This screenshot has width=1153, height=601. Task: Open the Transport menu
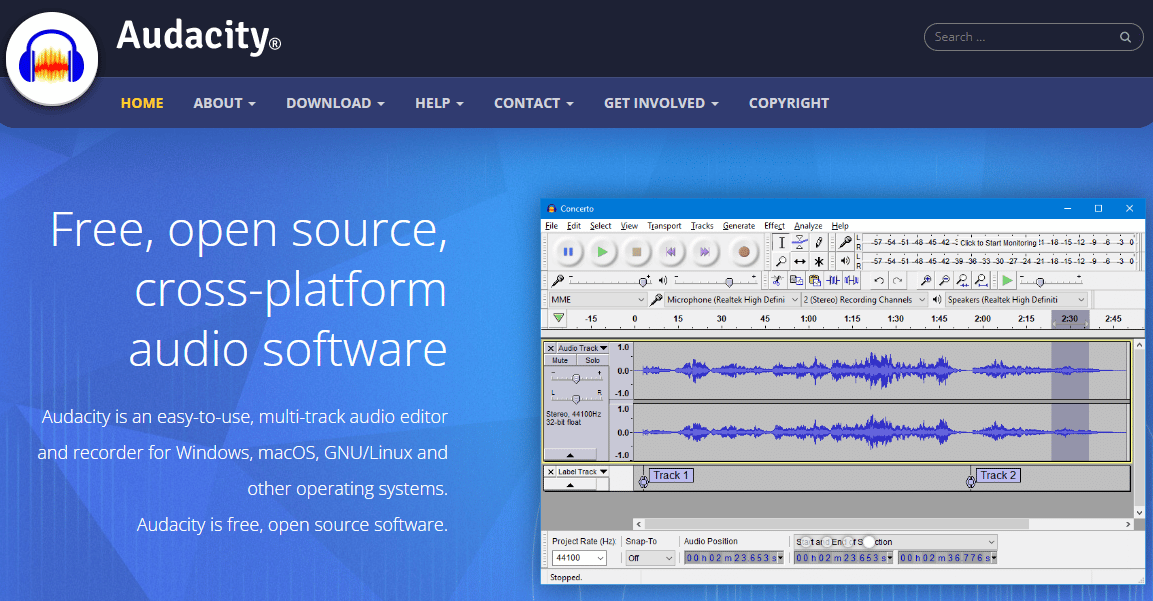664,226
